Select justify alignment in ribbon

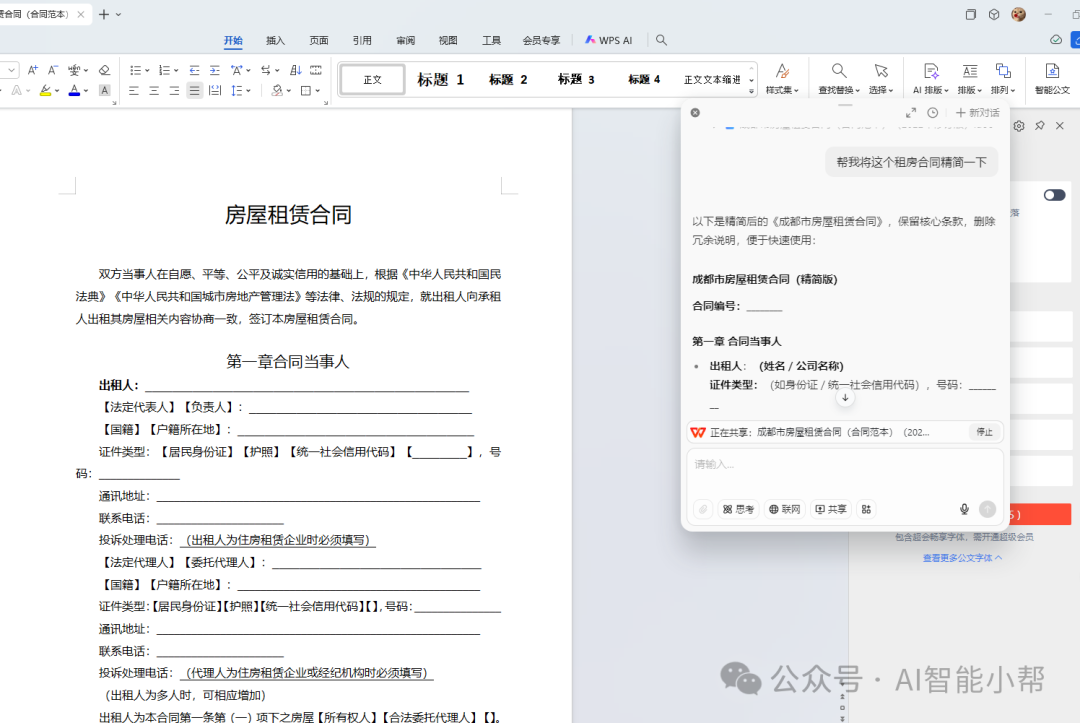pyautogui.click(x=195, y=90)
